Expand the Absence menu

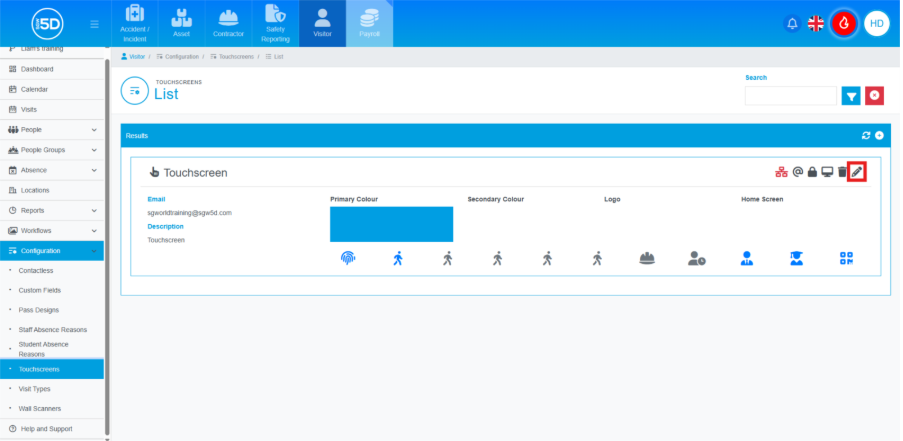(x=52, y=170)
